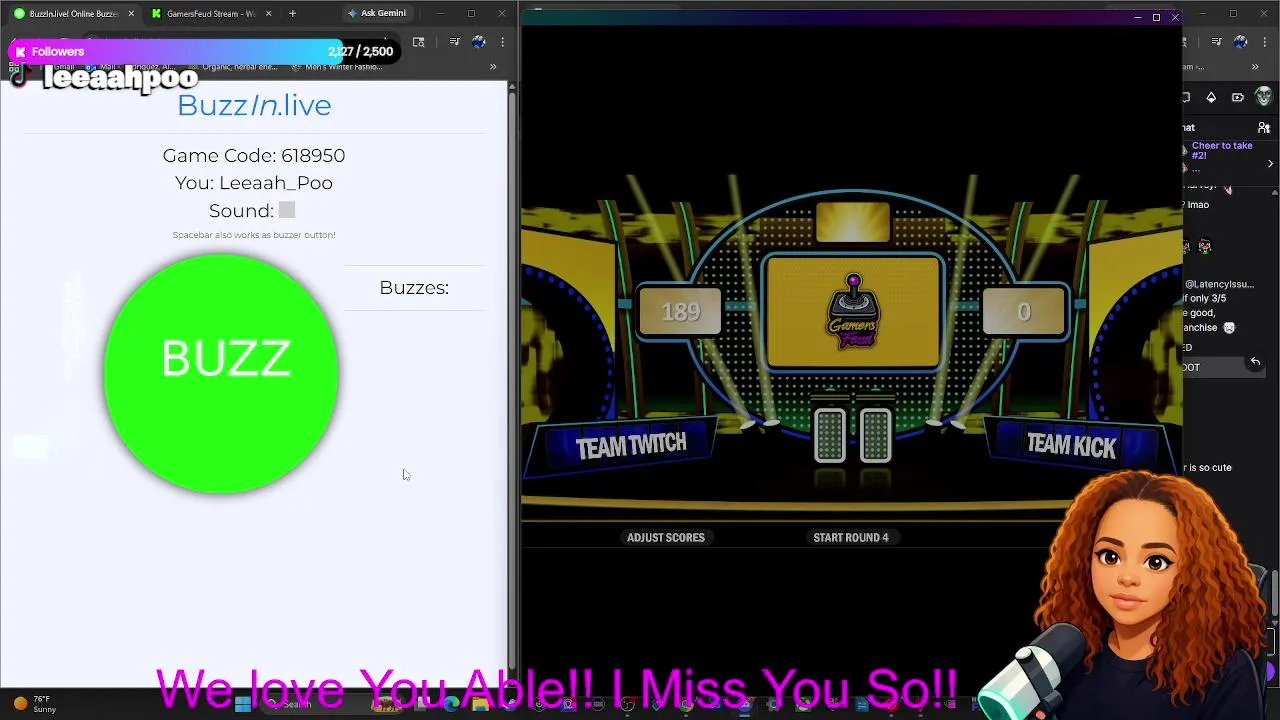Screen dimensions: 1280x720
Task: Click the Game Code: 618950 text
Action: (x=254, y=156)
